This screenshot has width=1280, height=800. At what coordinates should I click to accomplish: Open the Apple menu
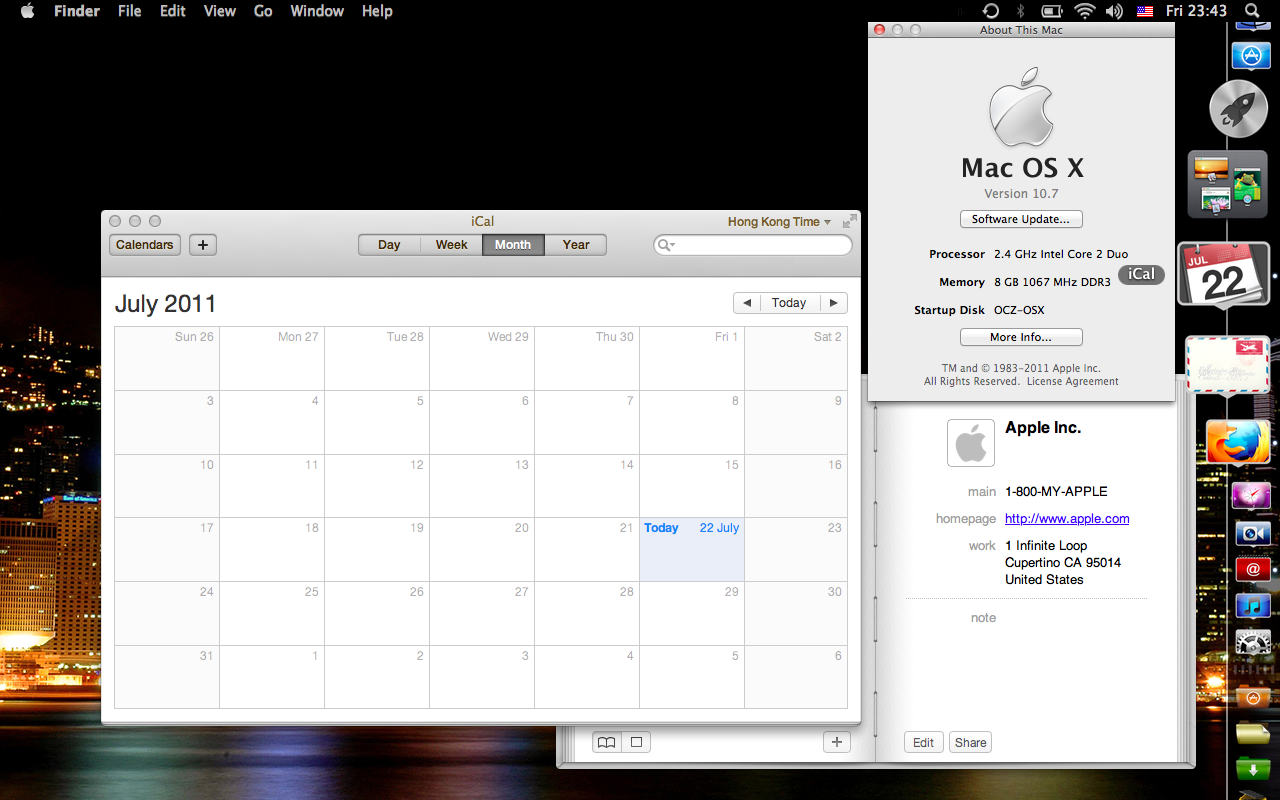[x=27, y=11]
